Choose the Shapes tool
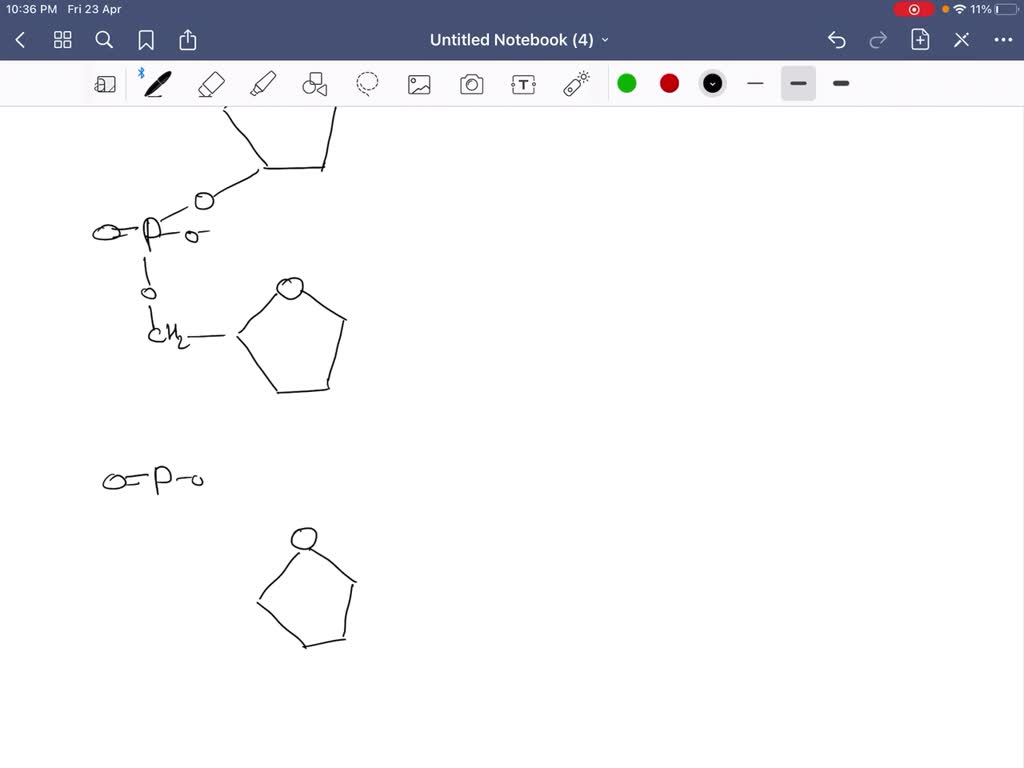The image size is (1024, 768). click(x=315, y=84)
